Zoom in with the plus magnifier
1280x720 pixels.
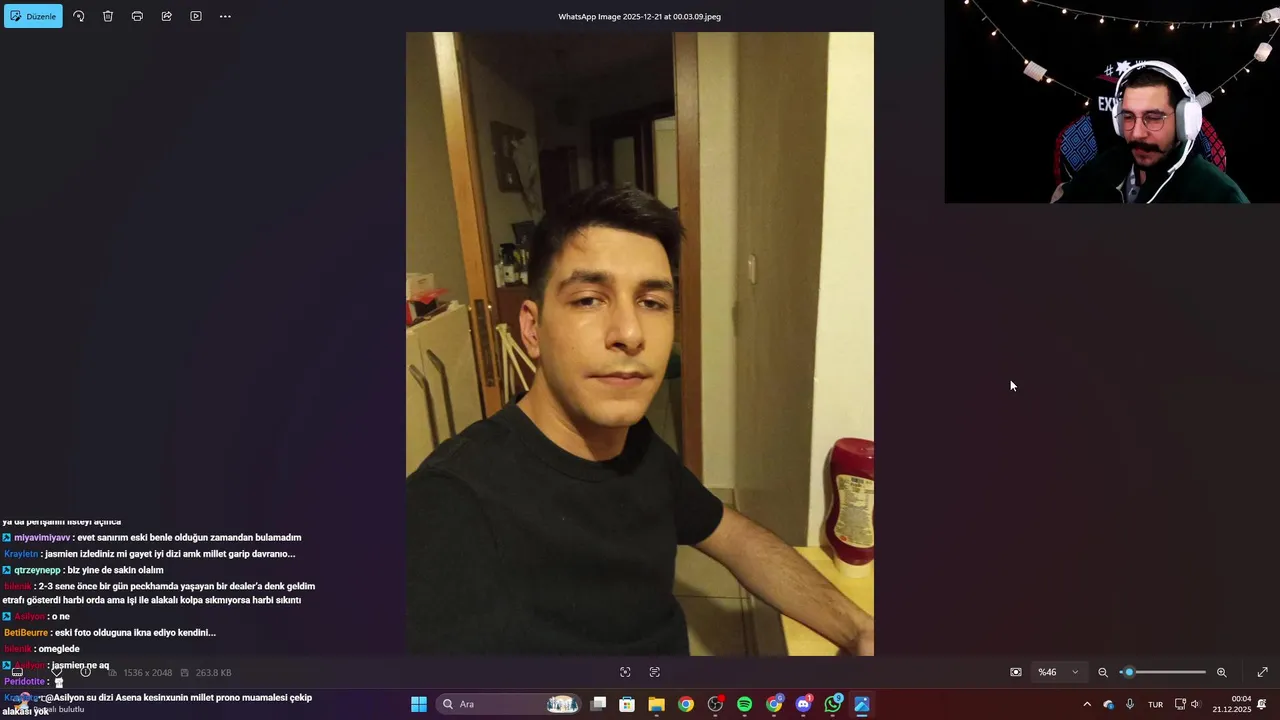(x=1221, y=672)
